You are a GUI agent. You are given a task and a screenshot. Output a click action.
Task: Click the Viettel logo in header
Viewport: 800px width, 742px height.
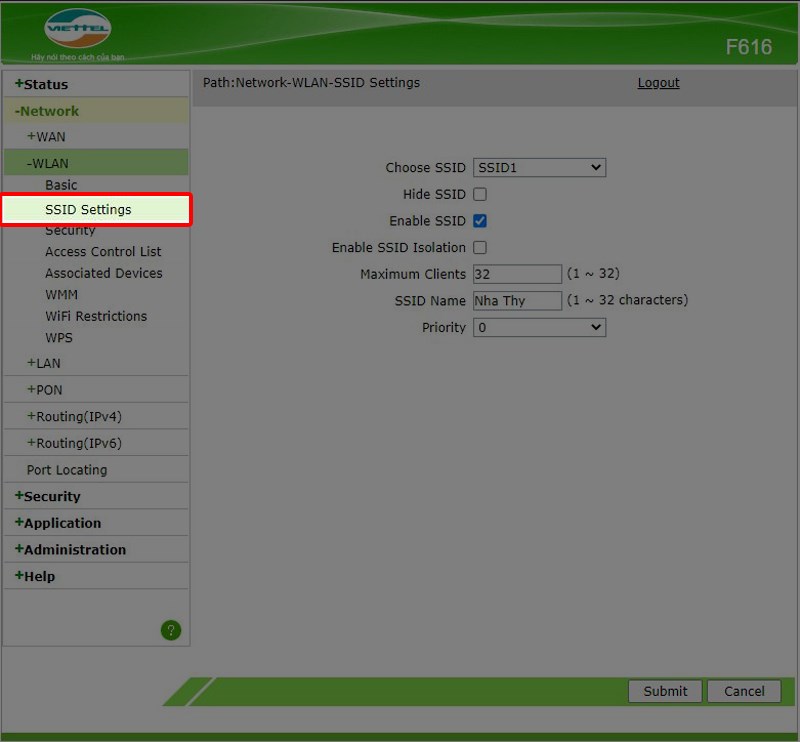[77, 30]
